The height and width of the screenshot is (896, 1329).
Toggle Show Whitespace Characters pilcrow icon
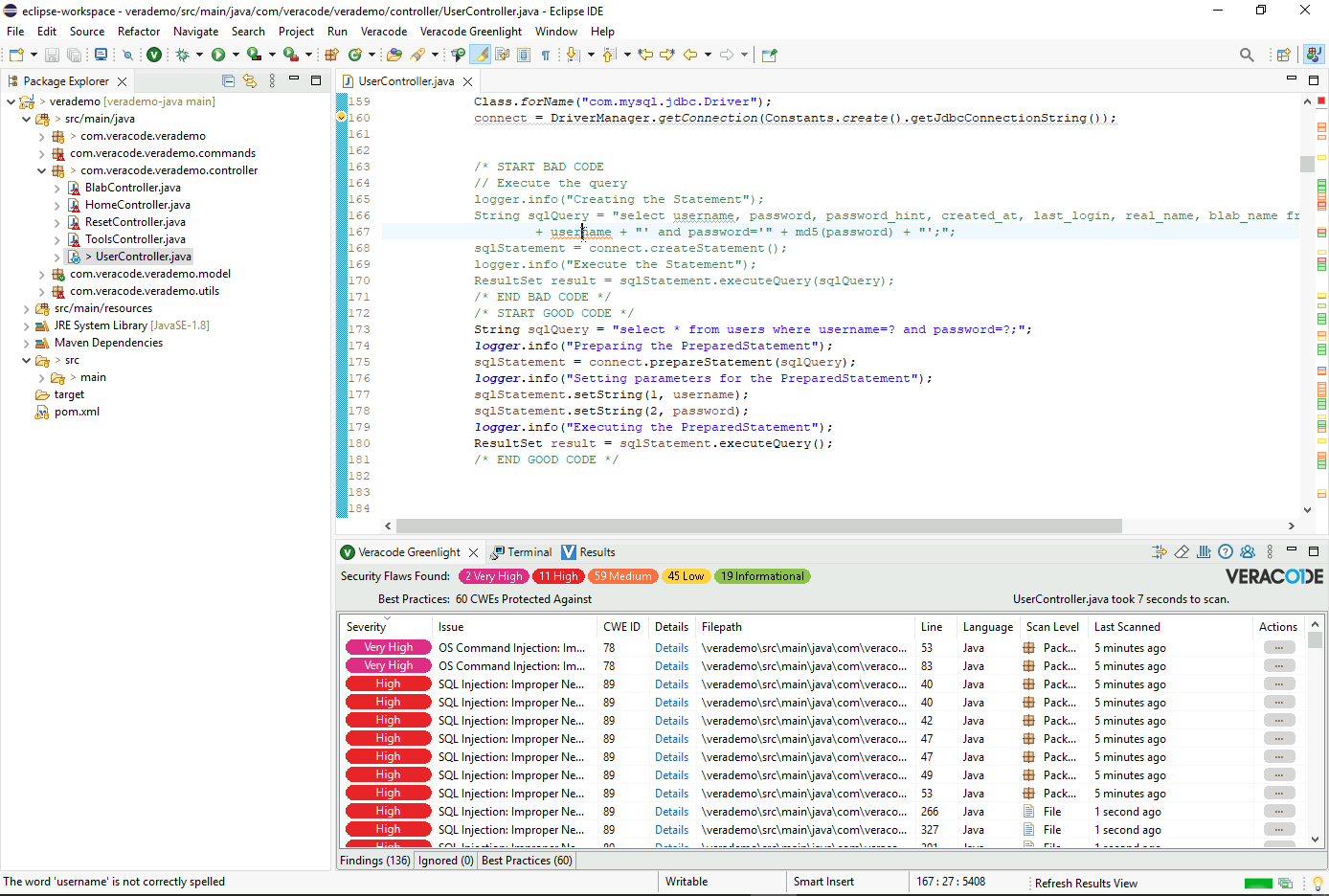(x=546, y=55)
